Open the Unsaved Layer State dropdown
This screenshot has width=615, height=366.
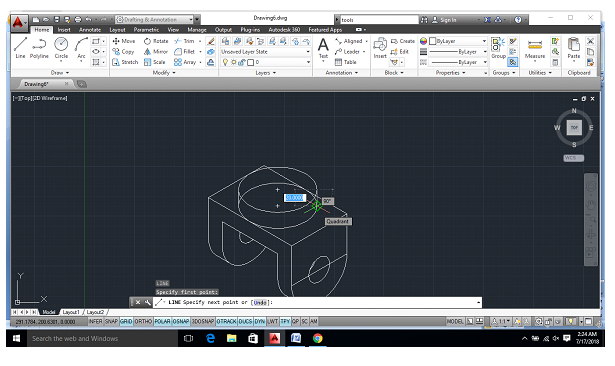(x=265, y=51)
